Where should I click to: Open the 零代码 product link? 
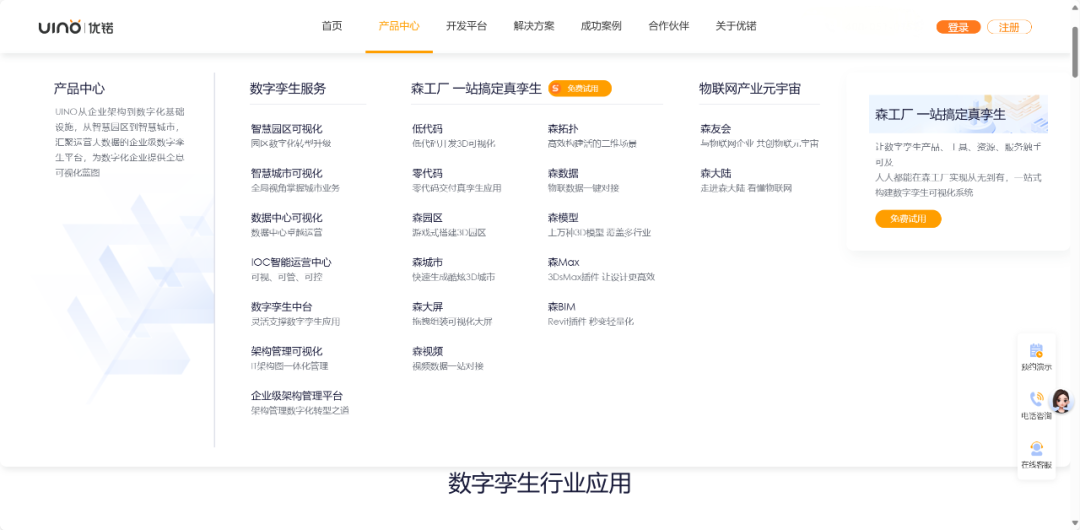click(x=427, y=173)
